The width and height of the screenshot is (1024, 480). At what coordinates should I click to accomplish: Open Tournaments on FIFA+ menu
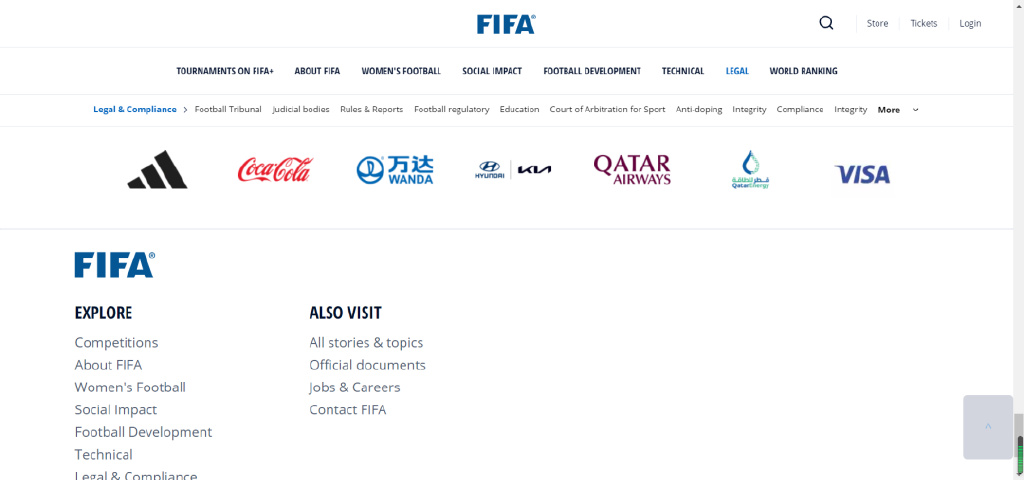pyautogui.click(x=225, y=71)
